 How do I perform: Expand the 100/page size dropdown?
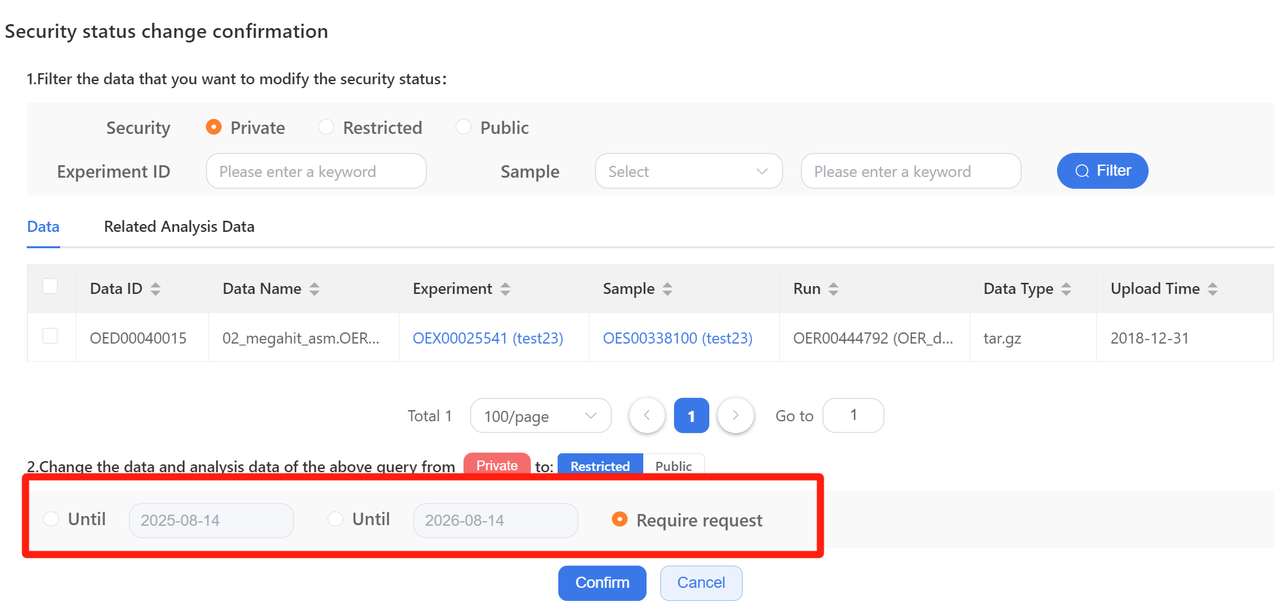pyautogui.click(x=540, y=416)
